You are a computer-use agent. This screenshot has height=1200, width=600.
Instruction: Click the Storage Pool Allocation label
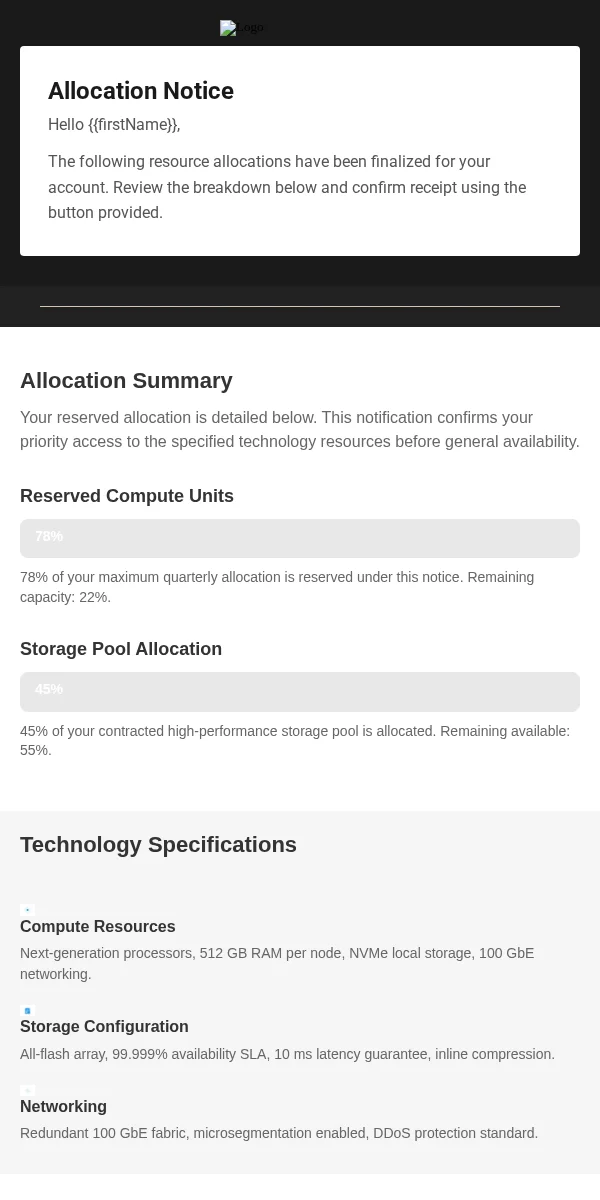pos(121,649)
